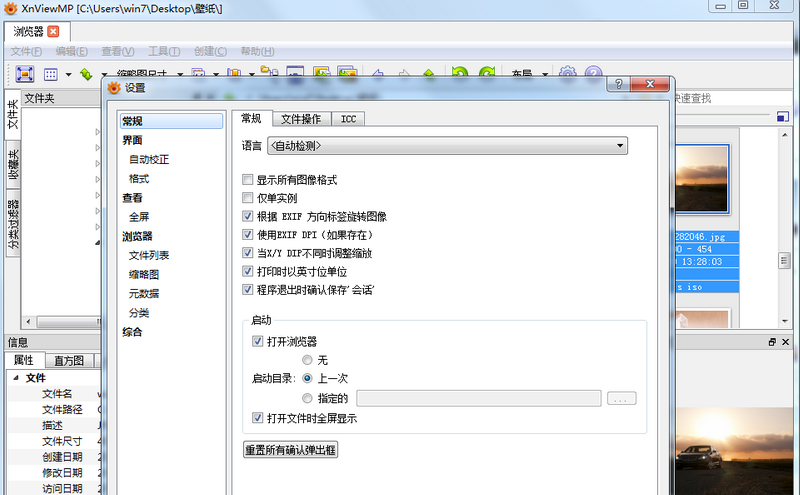Switch to the 文件操作 tab
Image resolution: width=800 pixels, height=495 pixels.
tap(300, 119)
